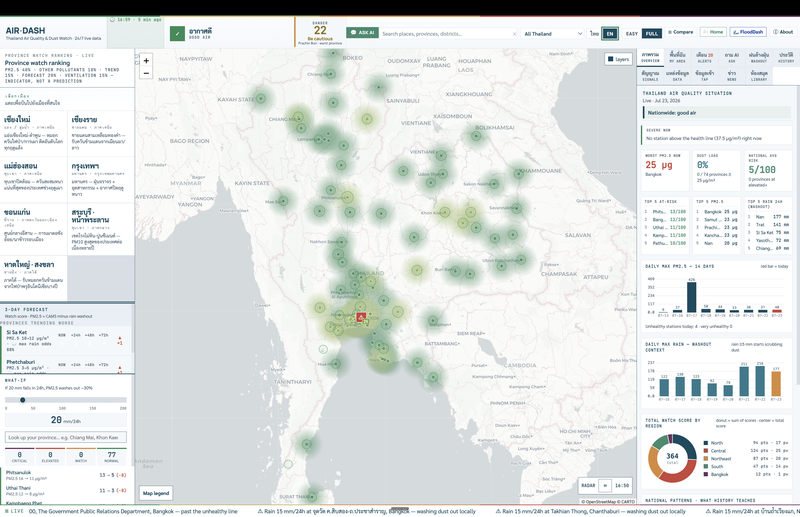Open the Ask AI assistant

click(362, 33)
